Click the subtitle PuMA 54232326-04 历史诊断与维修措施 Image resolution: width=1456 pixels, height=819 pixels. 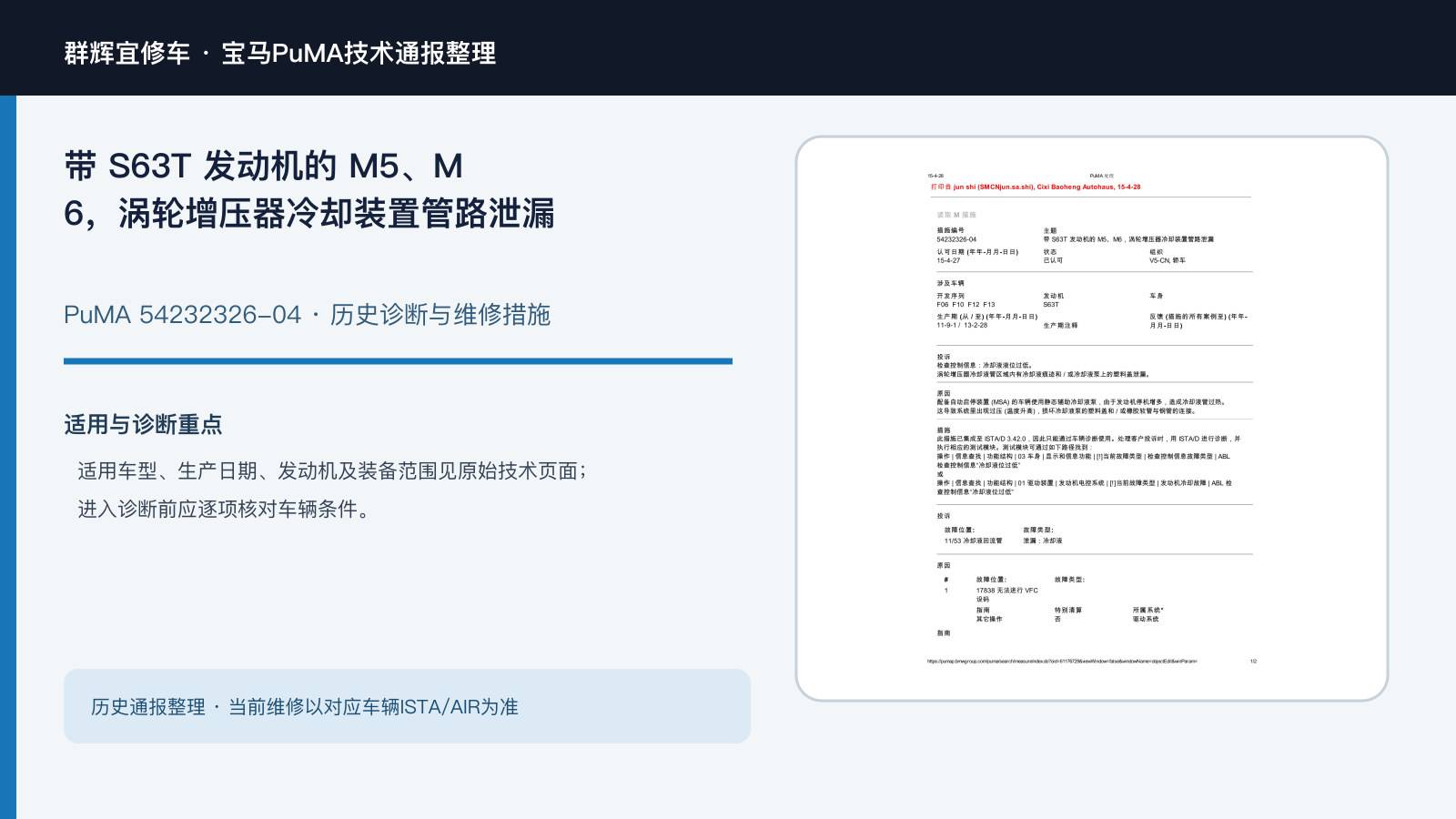pos(307,315)
